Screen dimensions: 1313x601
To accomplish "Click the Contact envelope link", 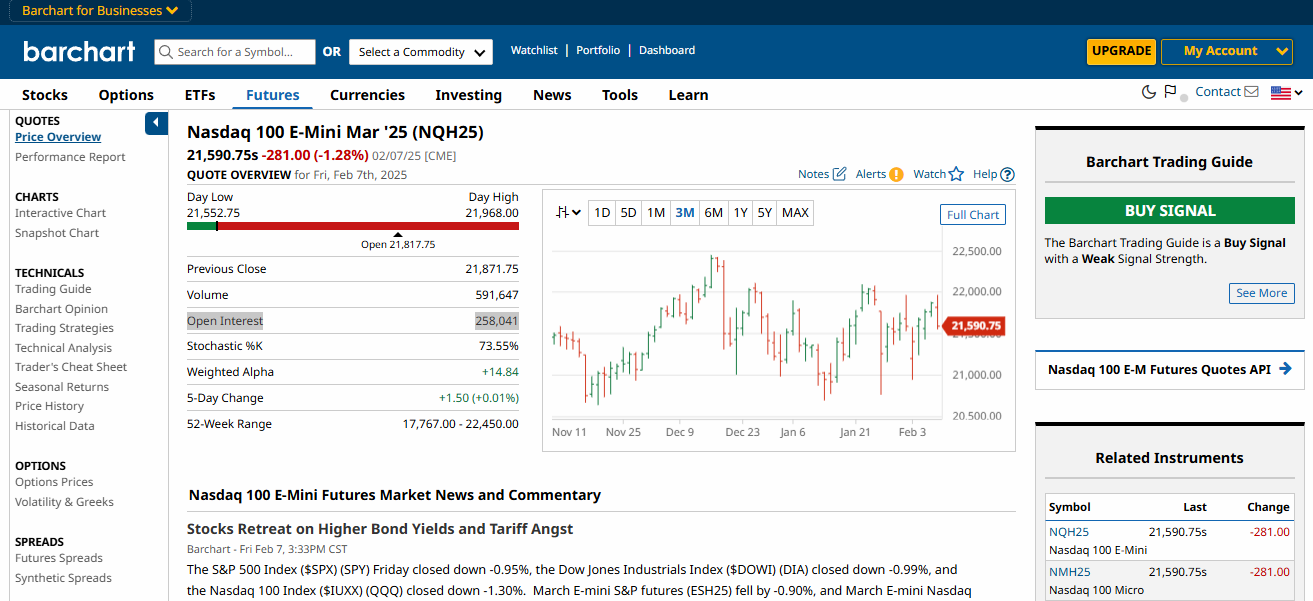I will pyautogui.click(x=1226, y=92).
